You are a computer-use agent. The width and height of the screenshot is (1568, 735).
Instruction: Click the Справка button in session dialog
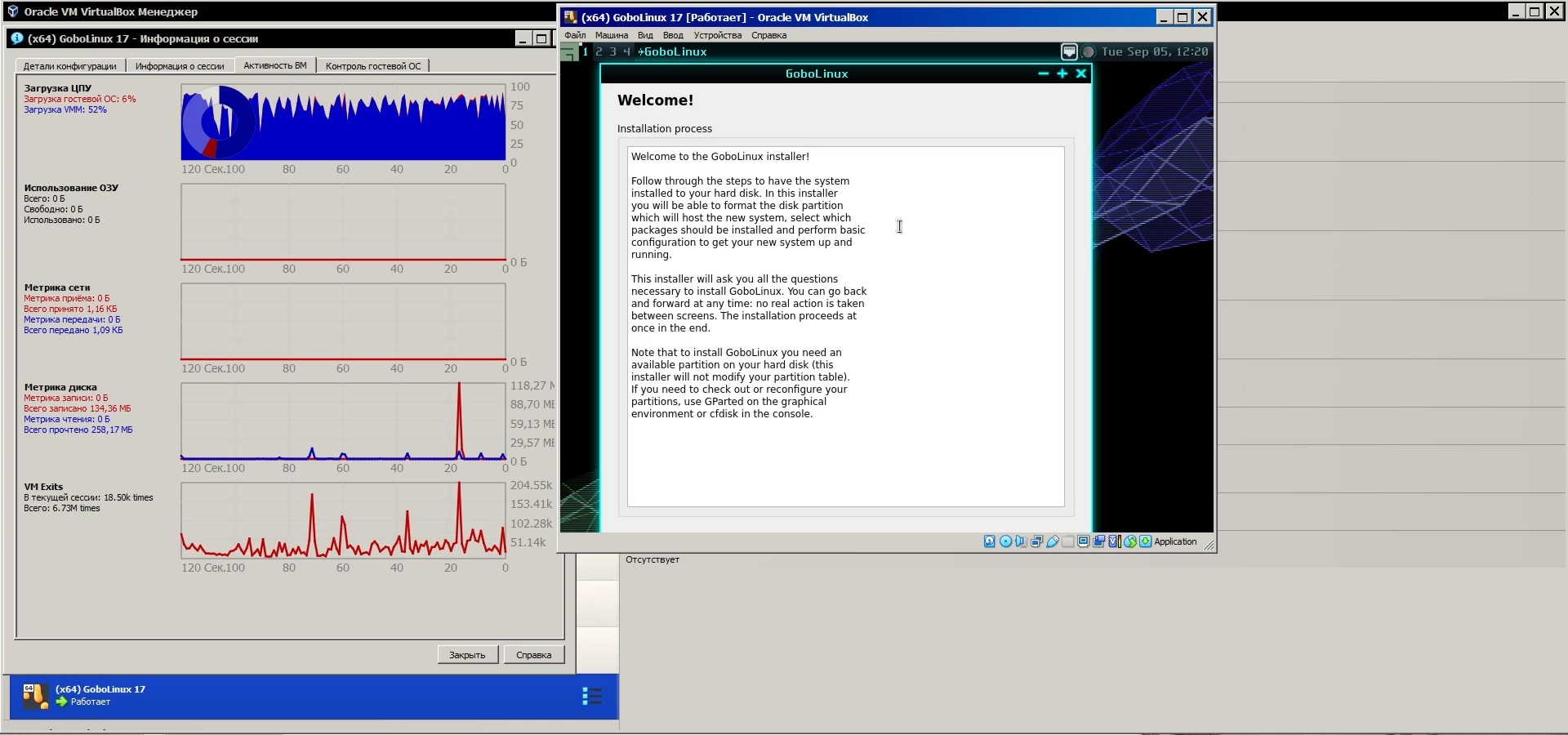[x=533, y=655]
